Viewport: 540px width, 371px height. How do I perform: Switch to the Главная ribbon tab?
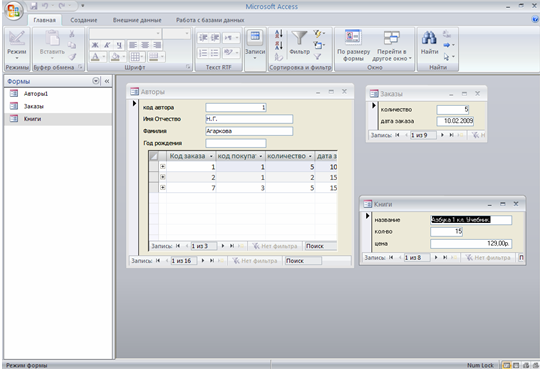(44, 20)
